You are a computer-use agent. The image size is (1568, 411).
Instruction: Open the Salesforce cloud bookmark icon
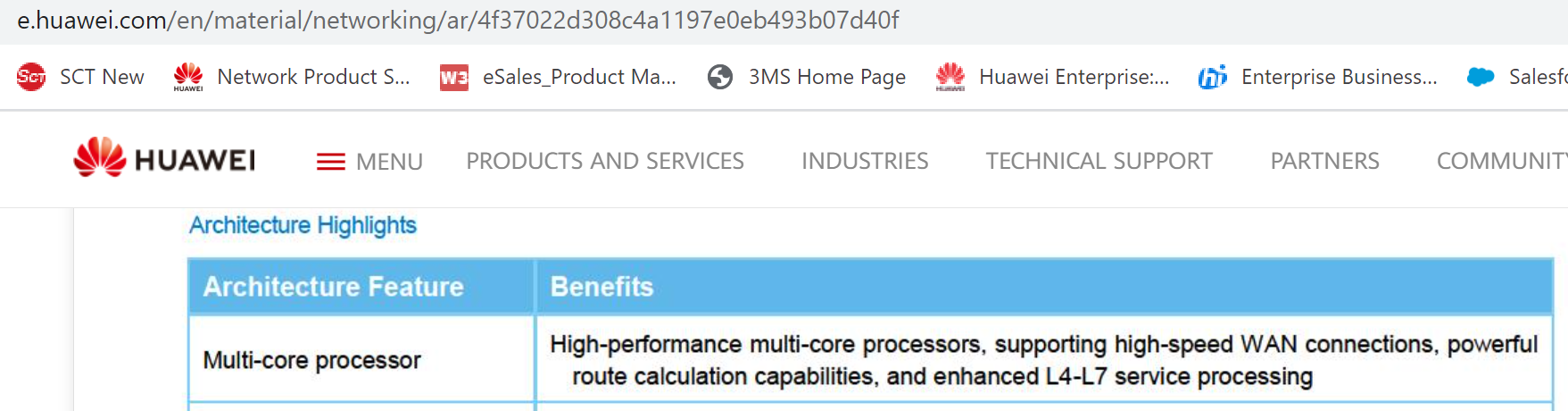[x=1481, y=77]
